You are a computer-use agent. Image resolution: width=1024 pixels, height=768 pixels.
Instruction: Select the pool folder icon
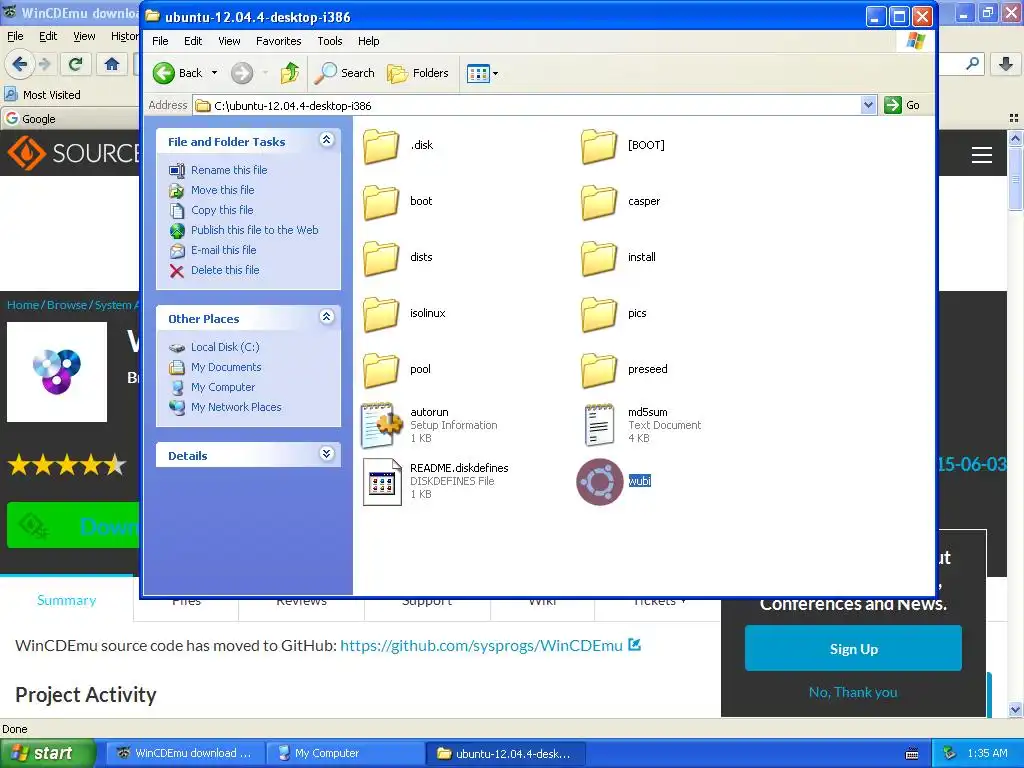[x=381, y=370]
